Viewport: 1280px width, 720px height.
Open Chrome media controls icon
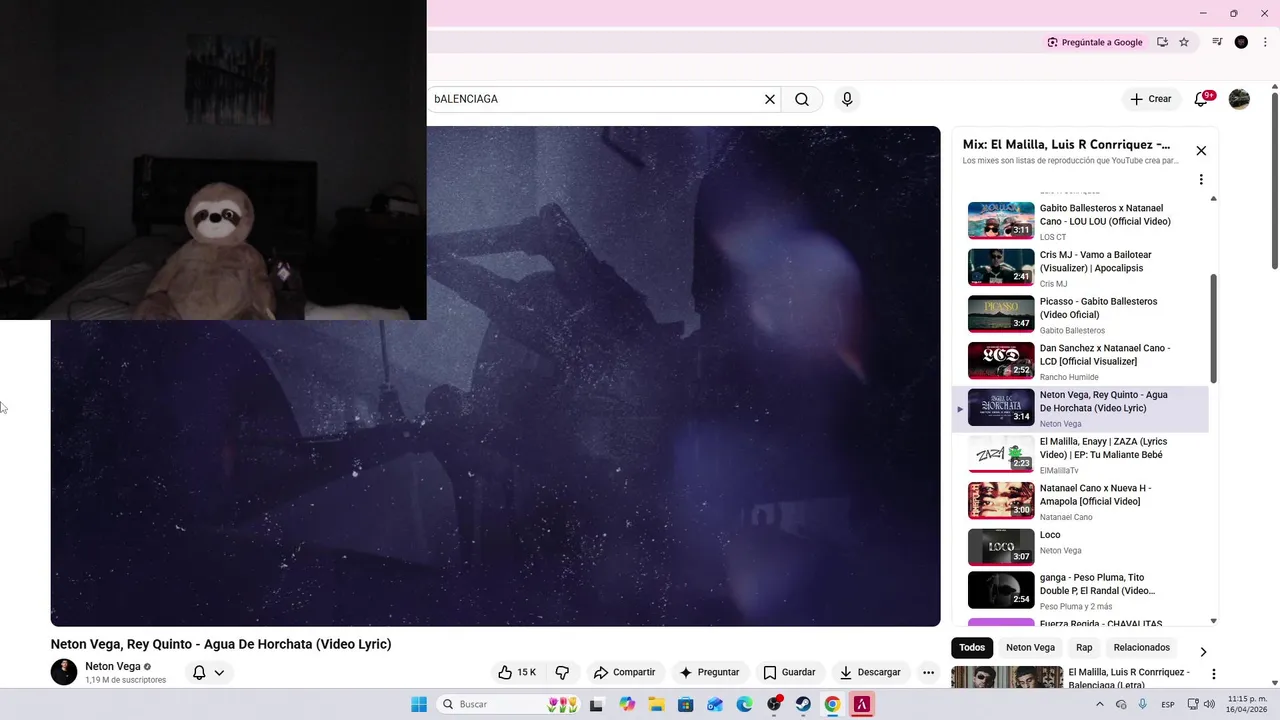(1217, 42)
